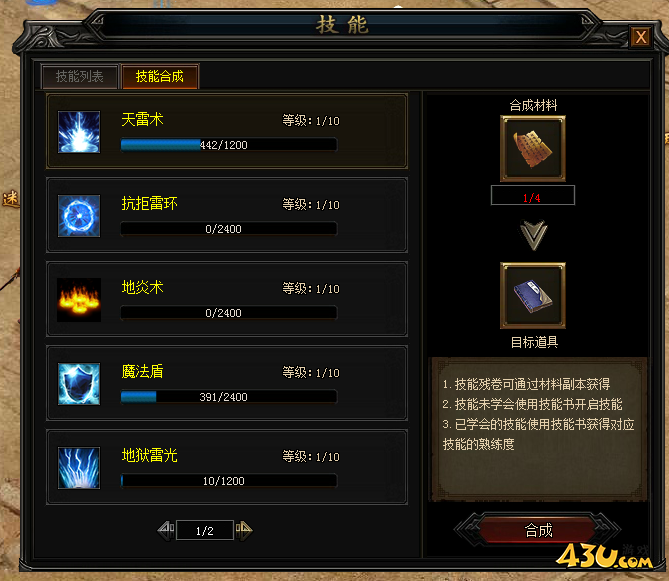Click the 抗拒雷环 ring skill icon
This screenshot has width=669, height=581.
[79, 216]
